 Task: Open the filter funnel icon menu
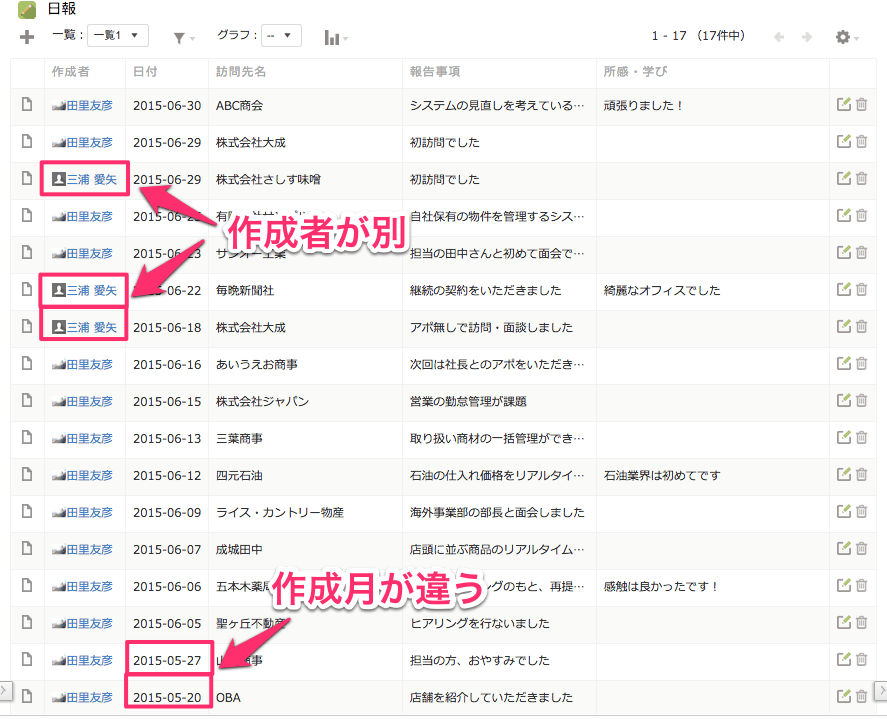point(182,37)
